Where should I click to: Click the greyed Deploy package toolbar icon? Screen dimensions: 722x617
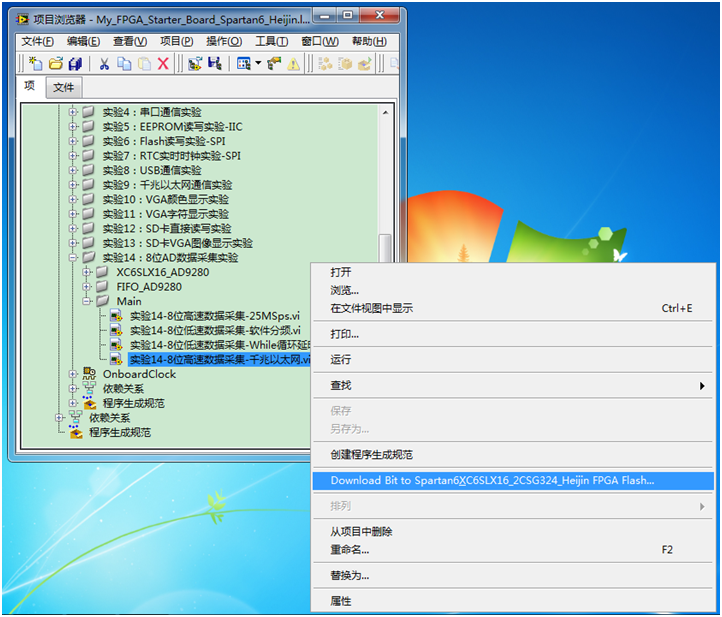pyautogui.click(x=345, y=64)
